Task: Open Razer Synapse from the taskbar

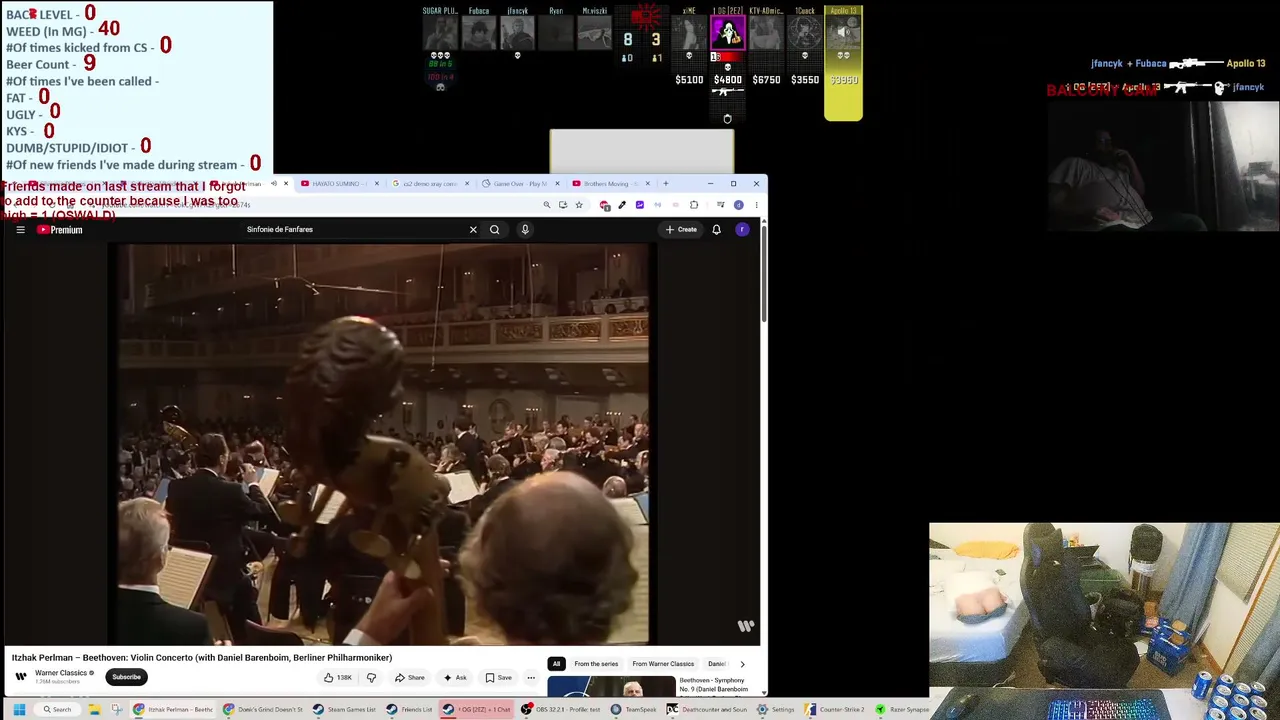Action: pos(901,710)
